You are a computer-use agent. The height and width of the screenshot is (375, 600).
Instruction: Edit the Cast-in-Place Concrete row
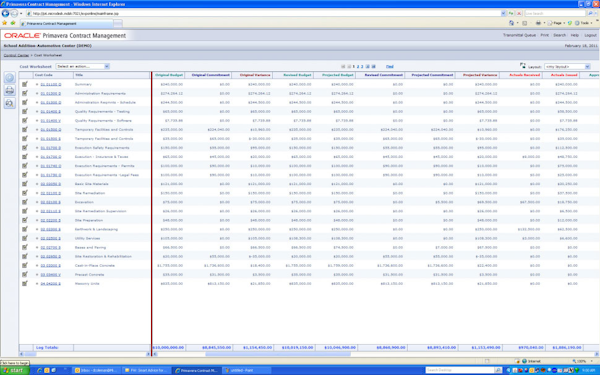click(25, 265)
